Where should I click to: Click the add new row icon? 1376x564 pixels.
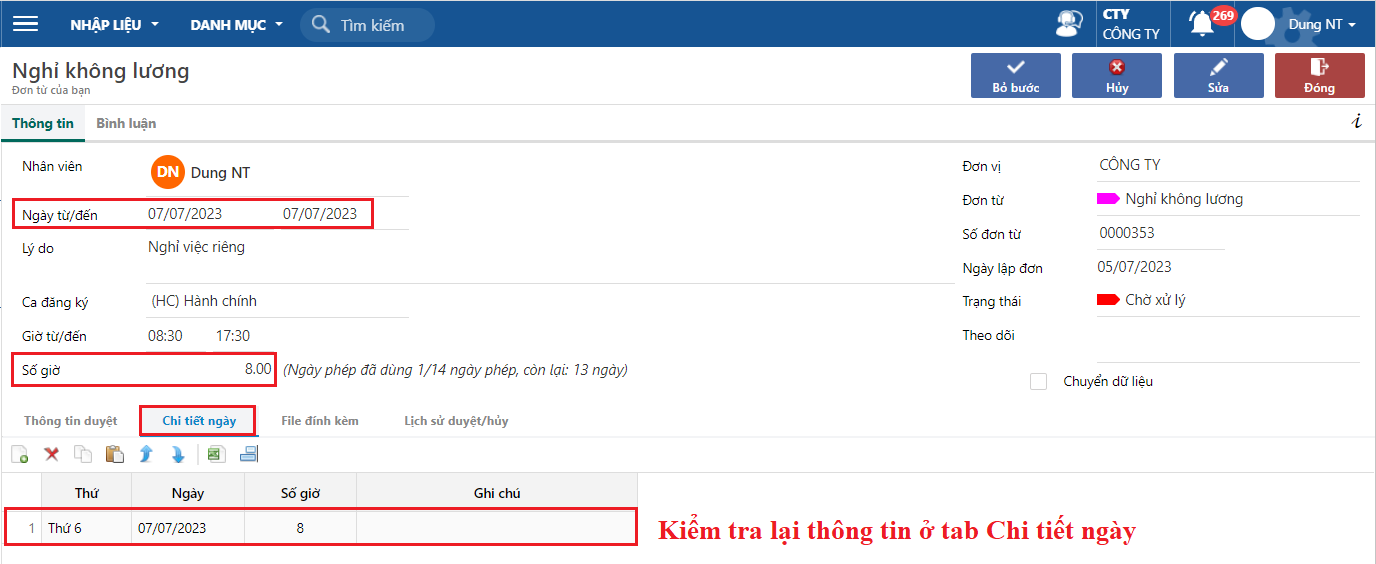point(19,455)
